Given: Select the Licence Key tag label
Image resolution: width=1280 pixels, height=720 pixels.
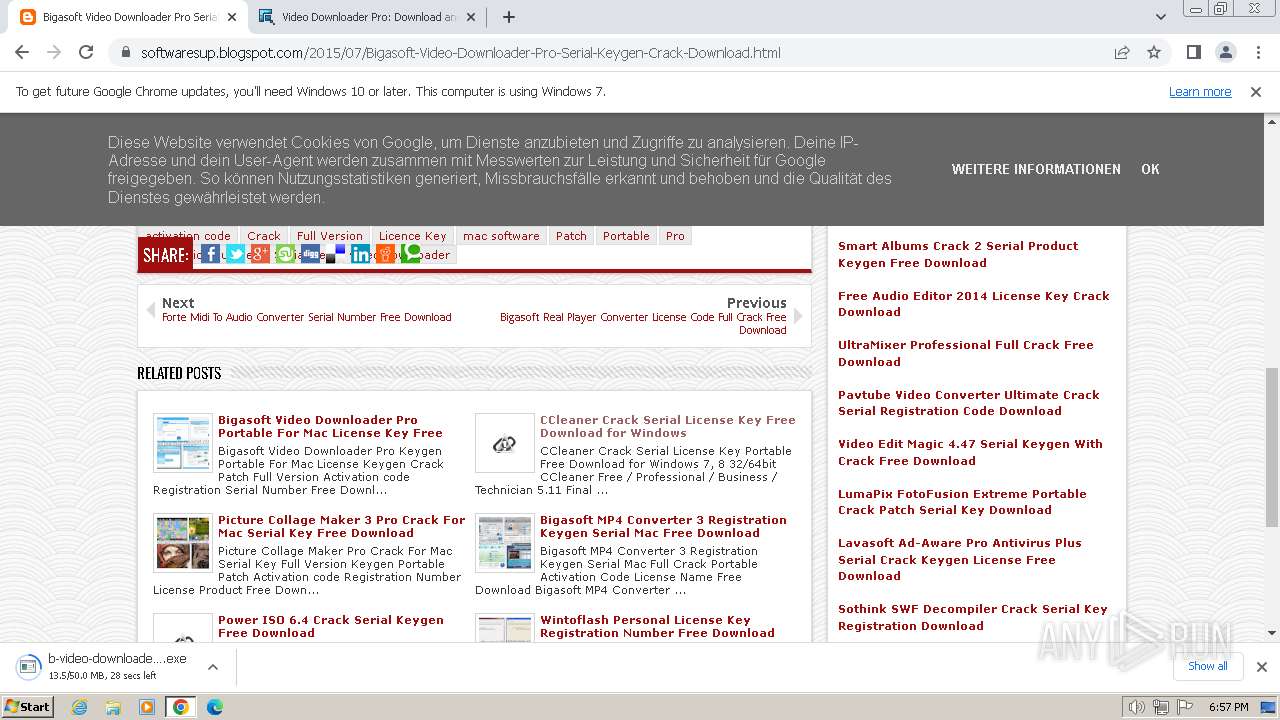Looking at the screenshot, I should click(x=412, y=236).
